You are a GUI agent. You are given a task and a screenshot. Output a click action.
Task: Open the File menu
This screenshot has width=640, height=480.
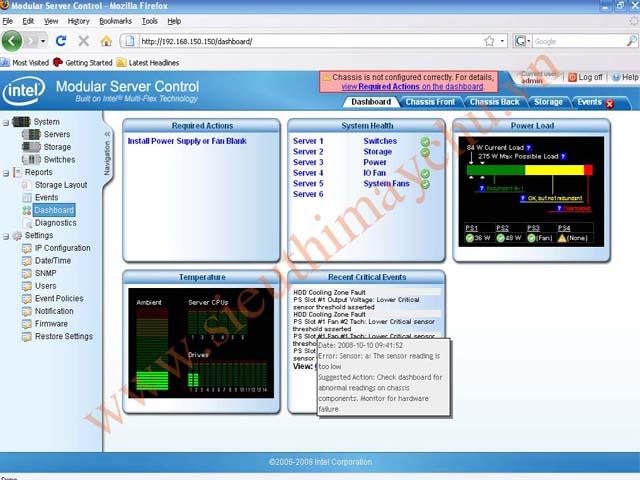point(7,21)
